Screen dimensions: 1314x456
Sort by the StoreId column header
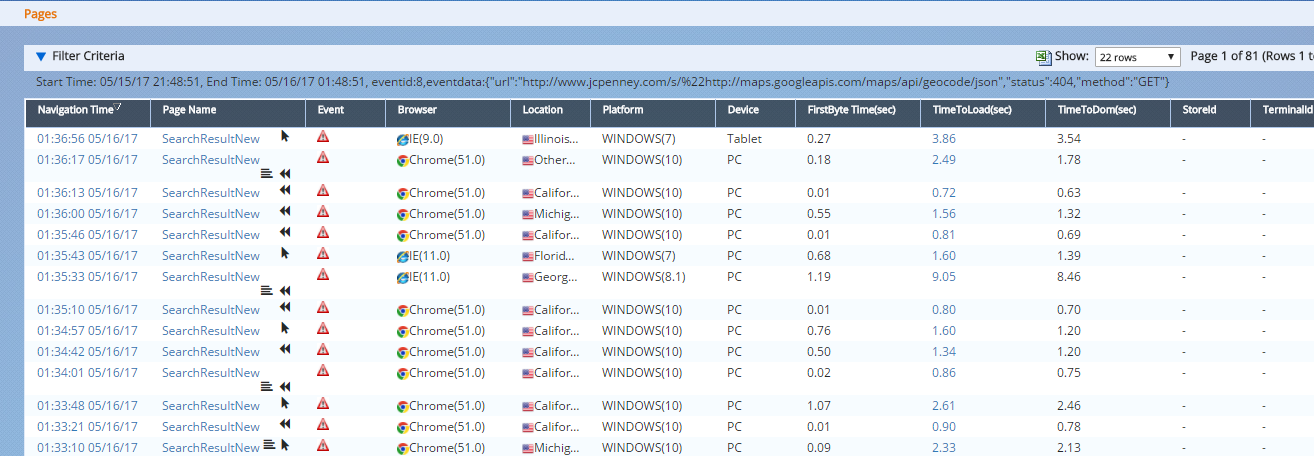pyautogui.click(x=1198, y=110)
